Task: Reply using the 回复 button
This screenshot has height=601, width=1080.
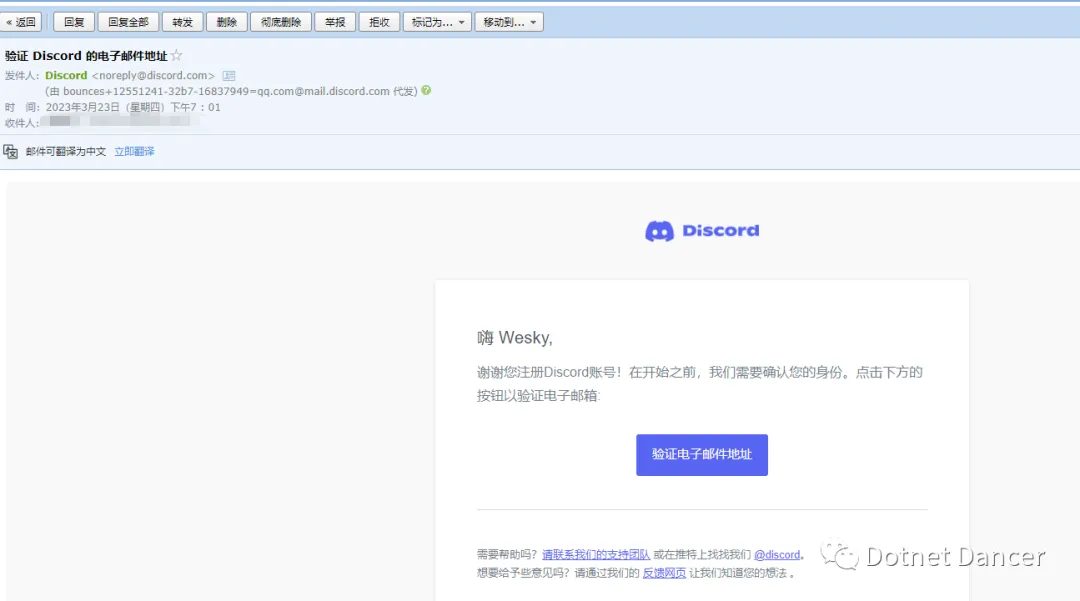Action: click(74, 22)
